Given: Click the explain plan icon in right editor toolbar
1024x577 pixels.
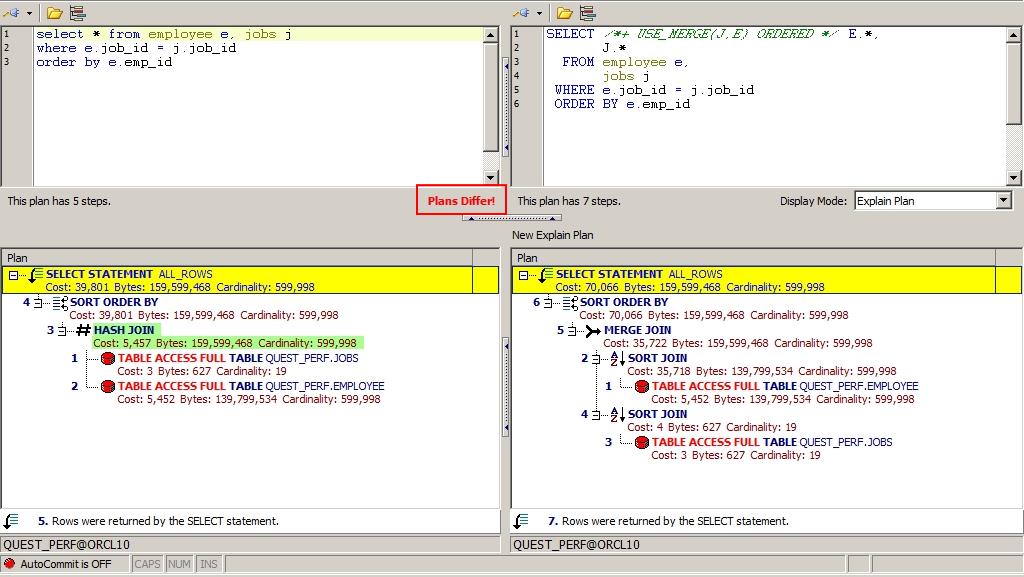Looking at the screenshot, I should pos(588,13).
